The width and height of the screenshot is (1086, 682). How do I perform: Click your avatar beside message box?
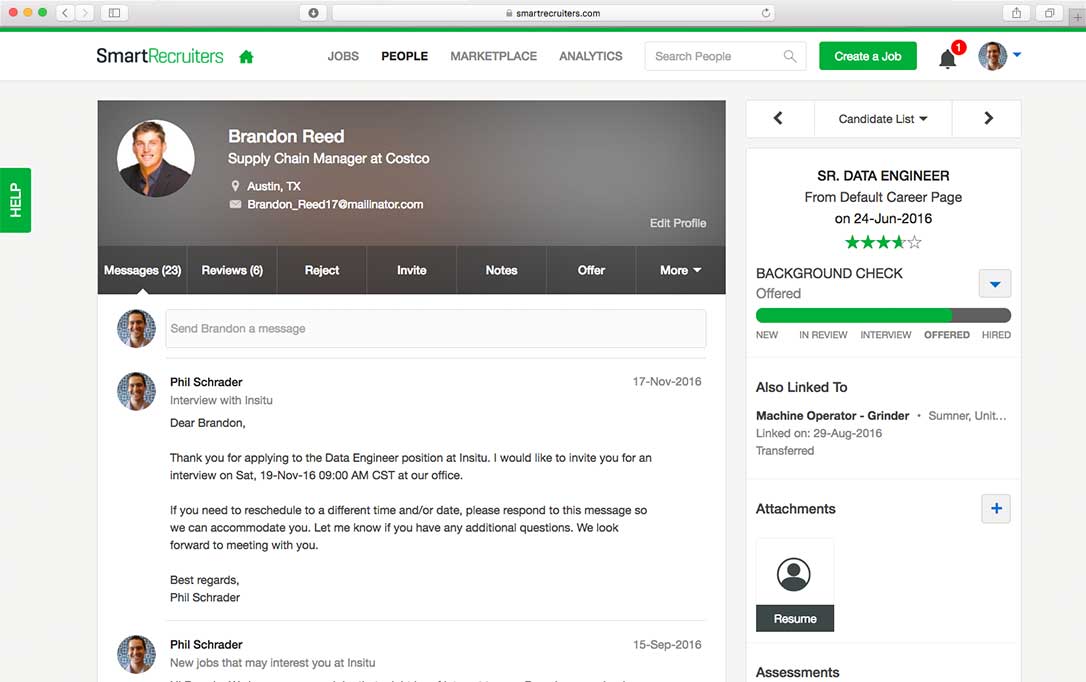tap(136, 328)
